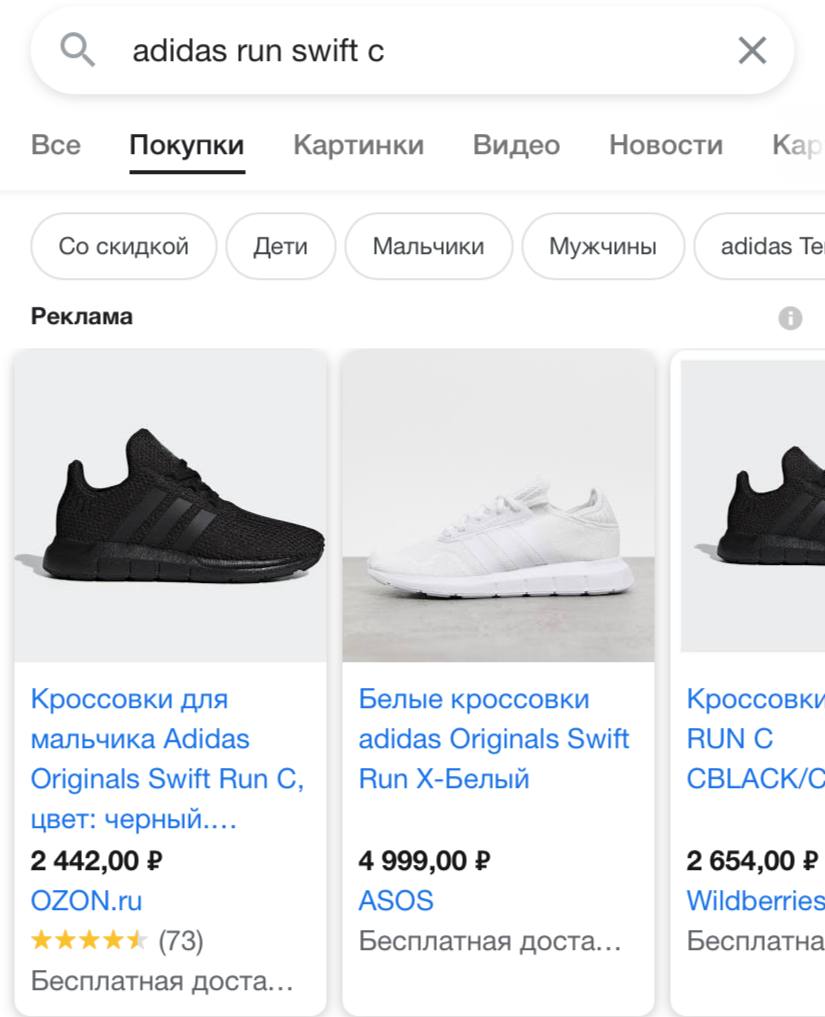Screen dimensions: 825x1017
Task: Click the OZON.ru star rating
Action: click(x=89, y=940)
